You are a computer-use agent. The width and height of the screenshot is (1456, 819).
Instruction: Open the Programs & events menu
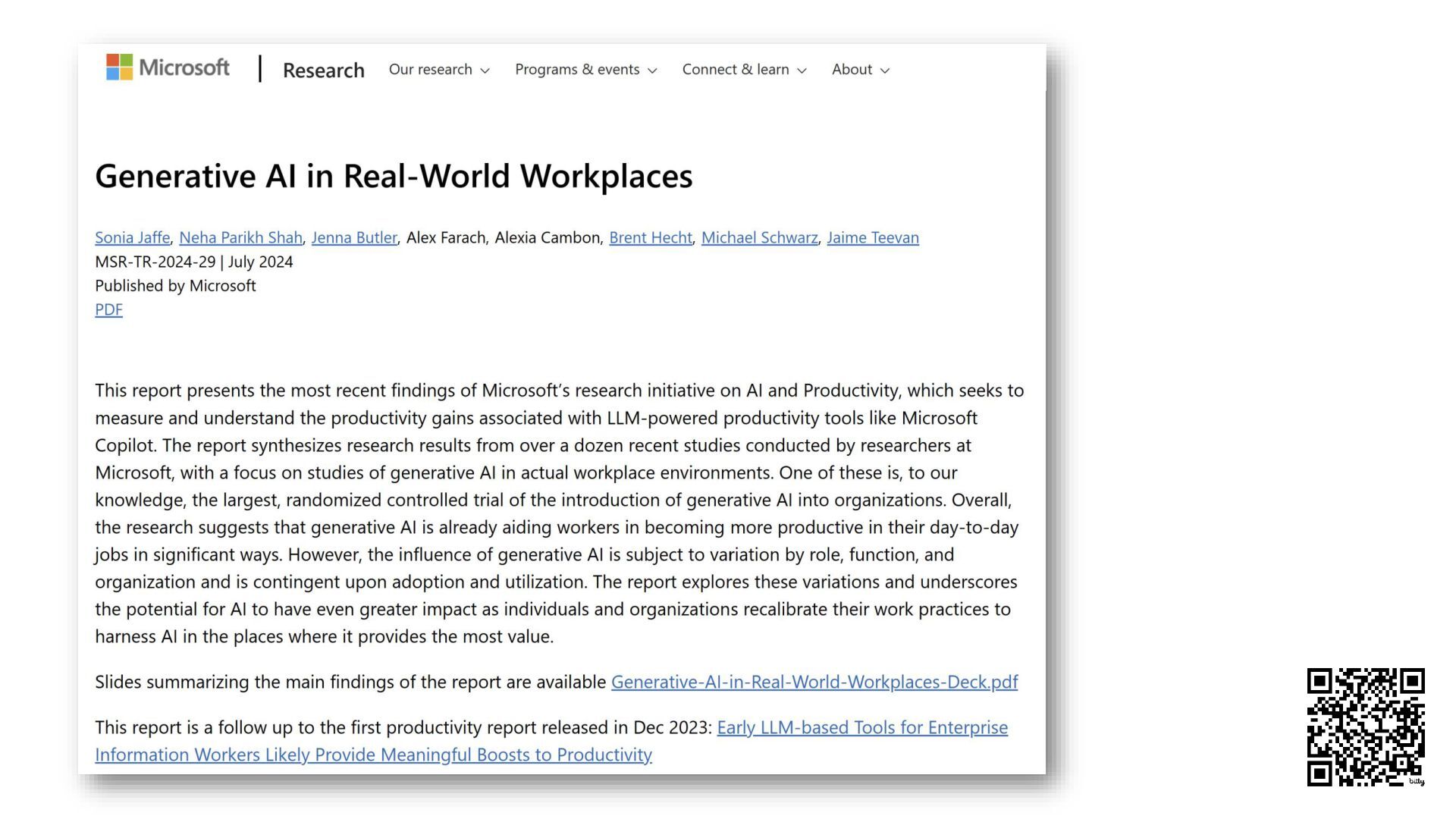click(x=577, y=69)
